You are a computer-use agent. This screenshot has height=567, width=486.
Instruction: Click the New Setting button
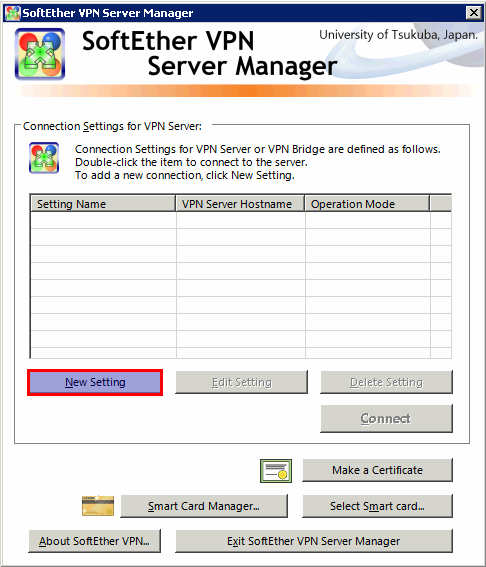95,382
